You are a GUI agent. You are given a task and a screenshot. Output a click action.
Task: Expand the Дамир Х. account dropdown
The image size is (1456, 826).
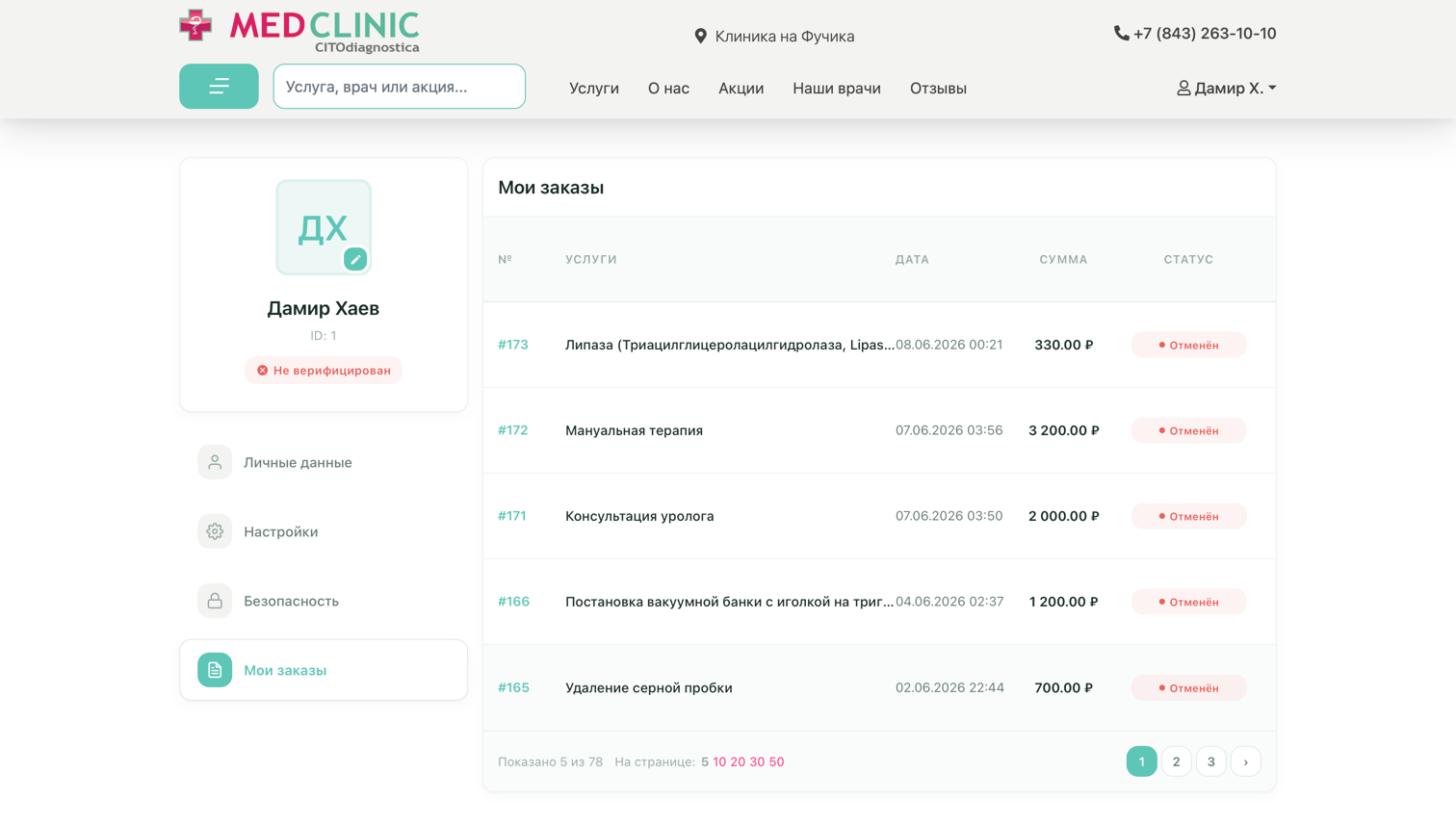pos(1226,89)
